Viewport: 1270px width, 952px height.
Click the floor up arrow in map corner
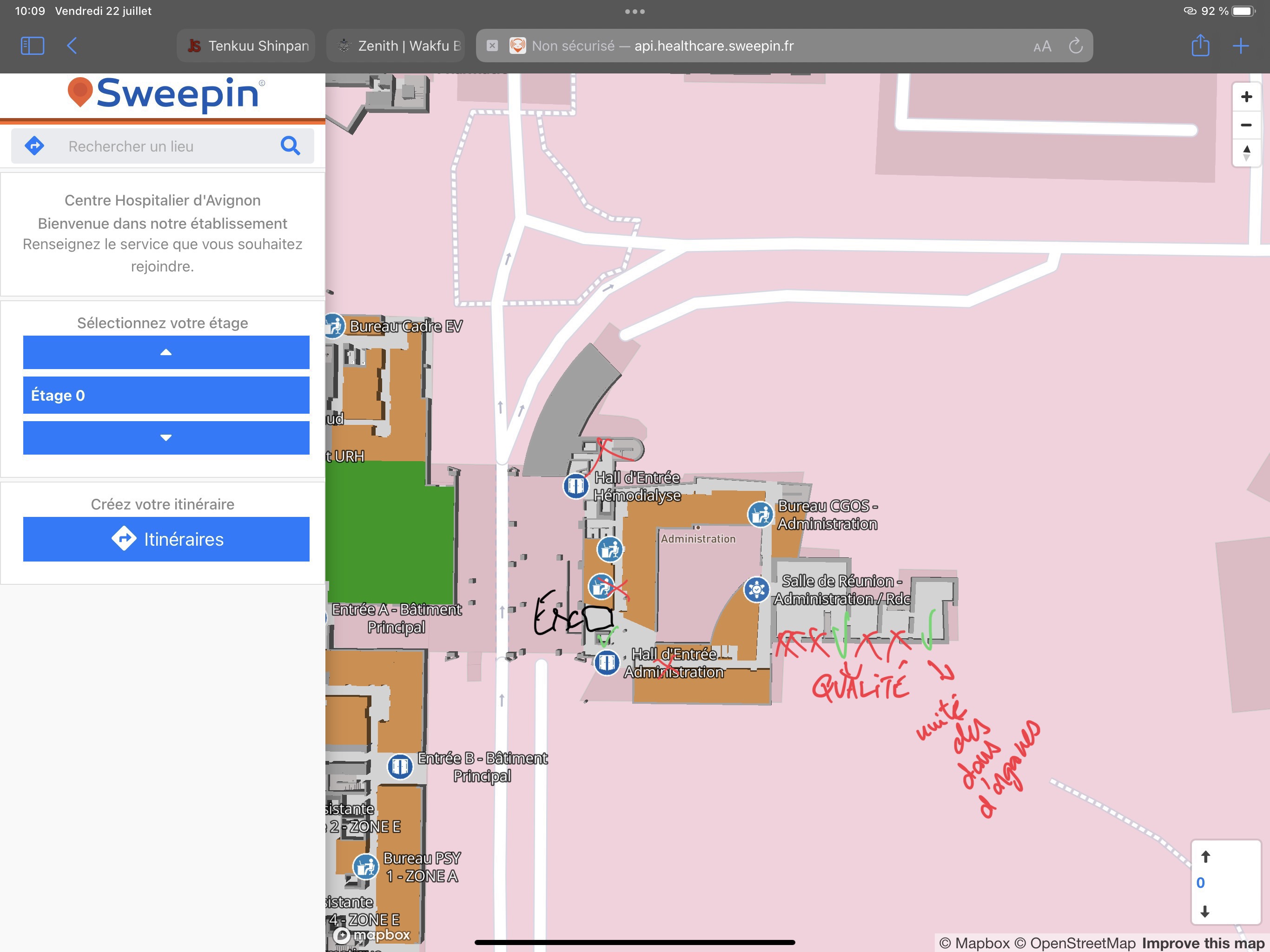[x=1205, y=857]
